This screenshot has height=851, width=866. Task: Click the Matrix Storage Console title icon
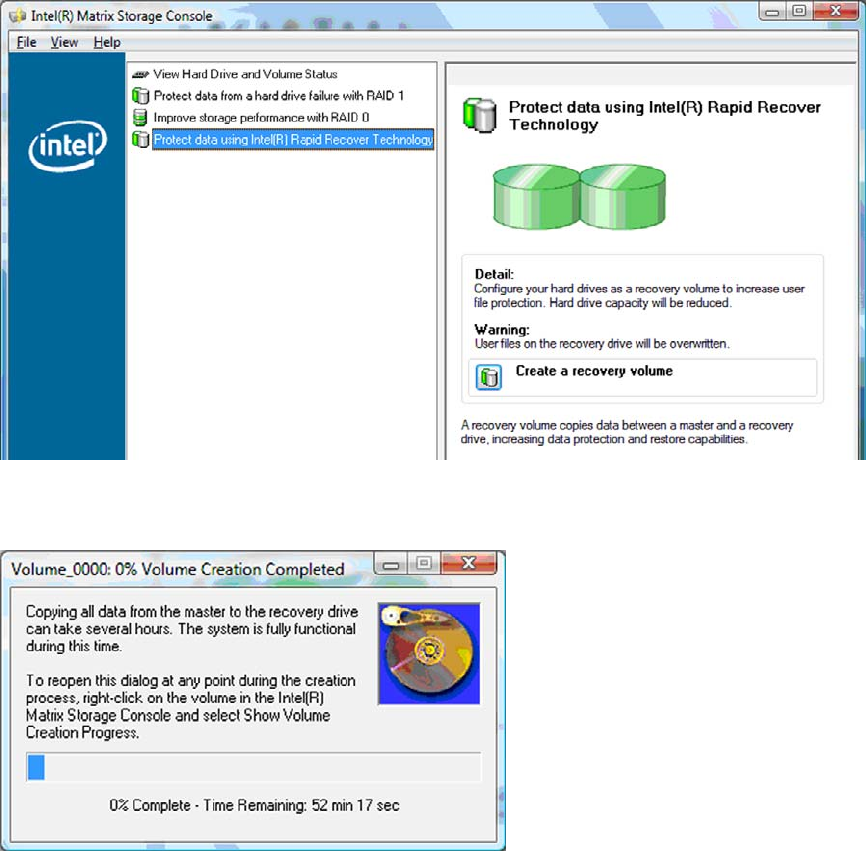[x=17, y=16]
